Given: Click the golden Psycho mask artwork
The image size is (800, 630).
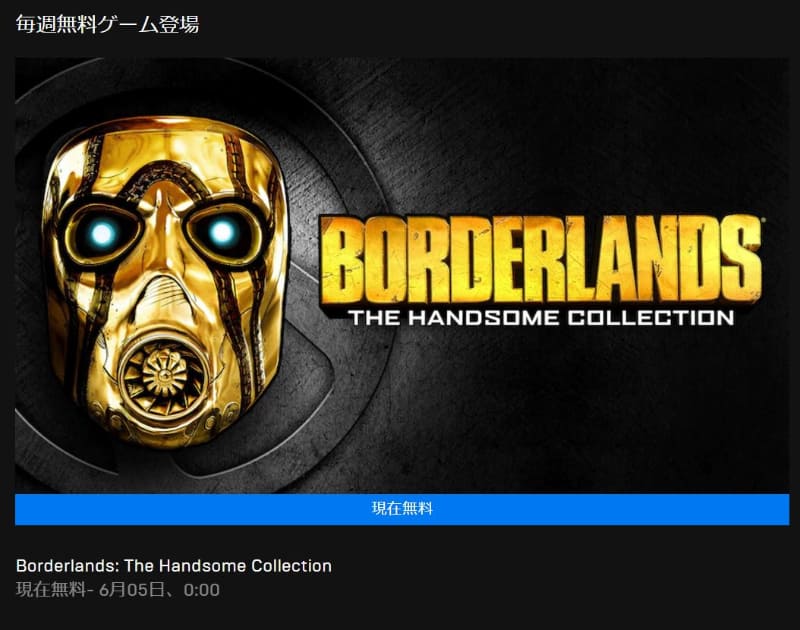Looking at the screenshot, I should [163, 281].
